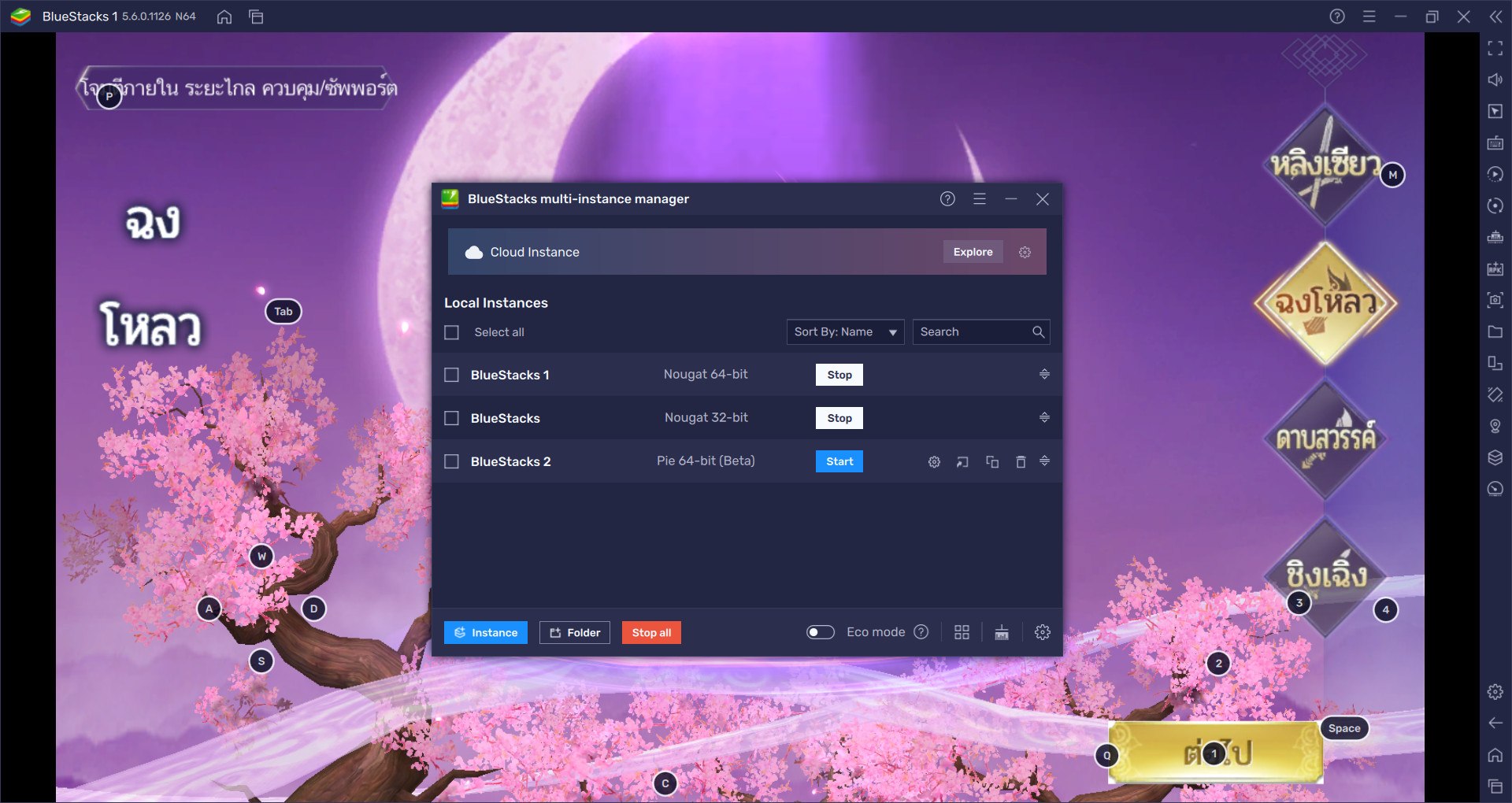Open memory trim tool in sidebar
Image resolution: width=1512 pixels, height=803 pixels.
1495,238
